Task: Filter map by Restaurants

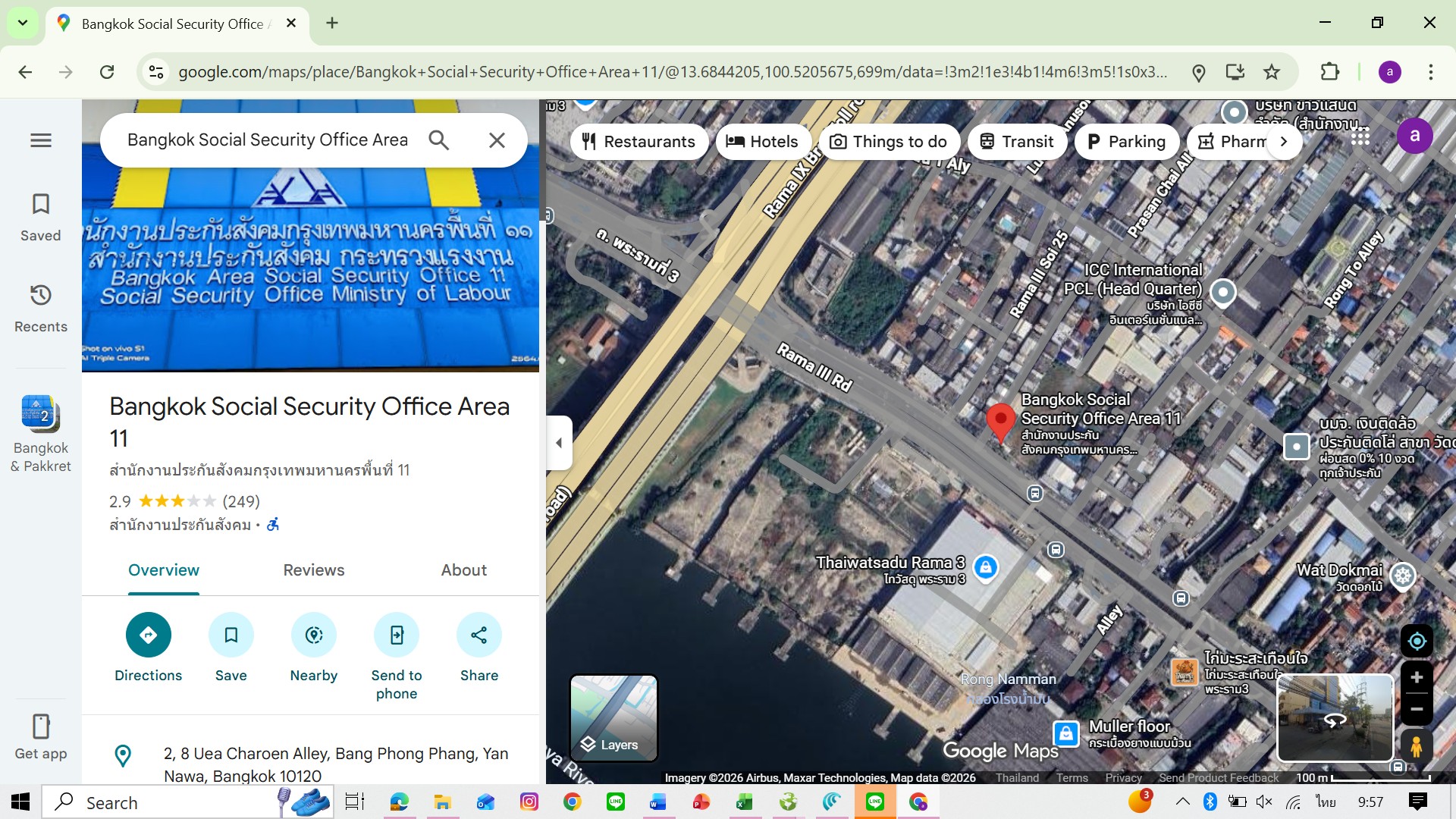Action: 639,142
